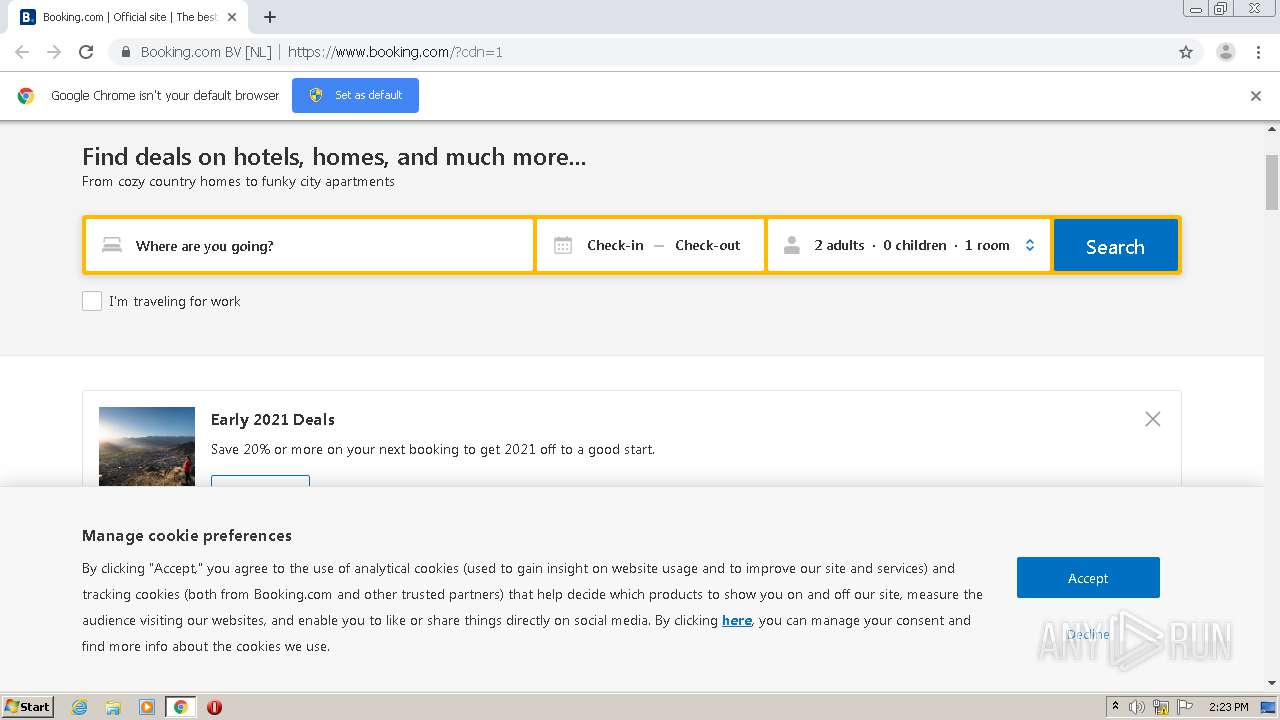This screenshot has width=1280, height=720.
Task: Enable the I'm traveling for work checkbox
Action: pos(92,301)
